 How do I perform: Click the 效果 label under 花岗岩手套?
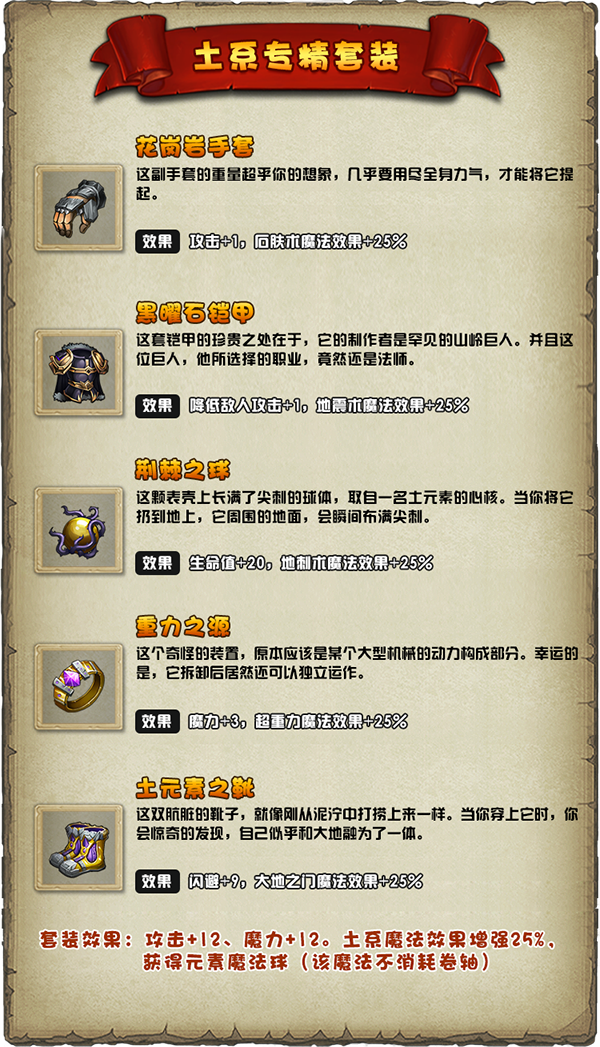point(158,241)
